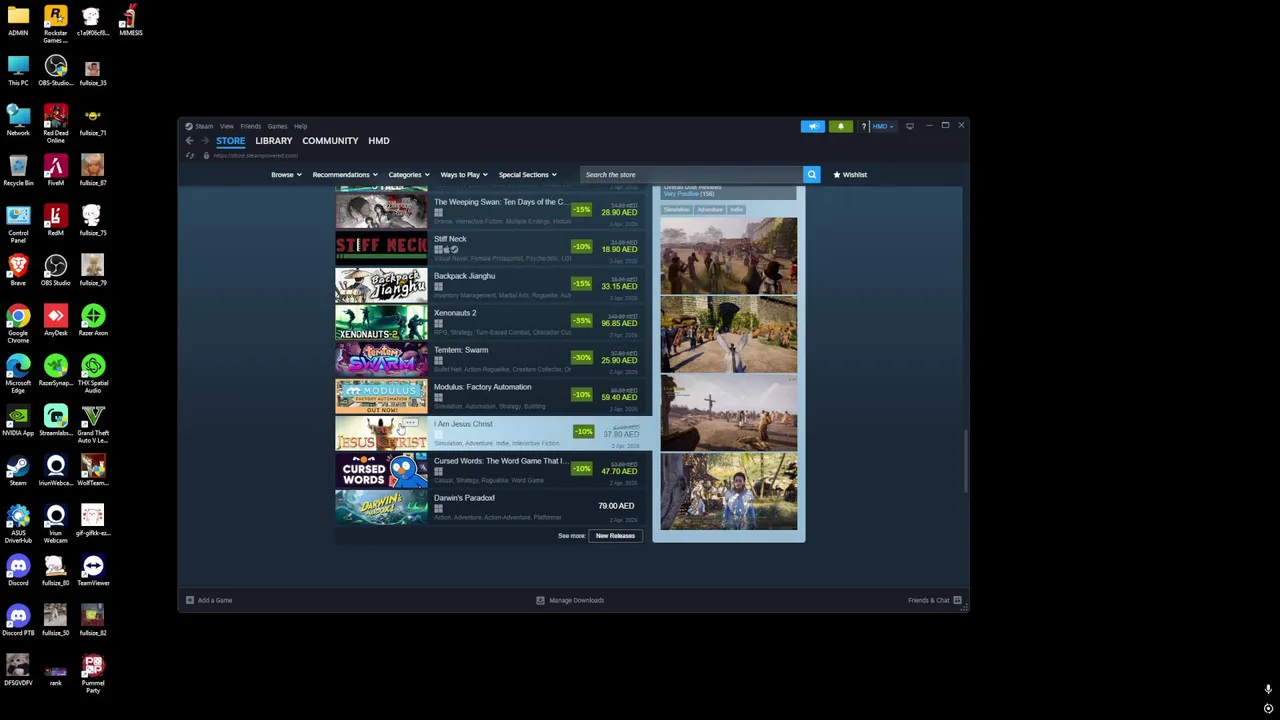Click the I Am Jesus Christ row thumbnail
1280x720 pixels.
381,434
